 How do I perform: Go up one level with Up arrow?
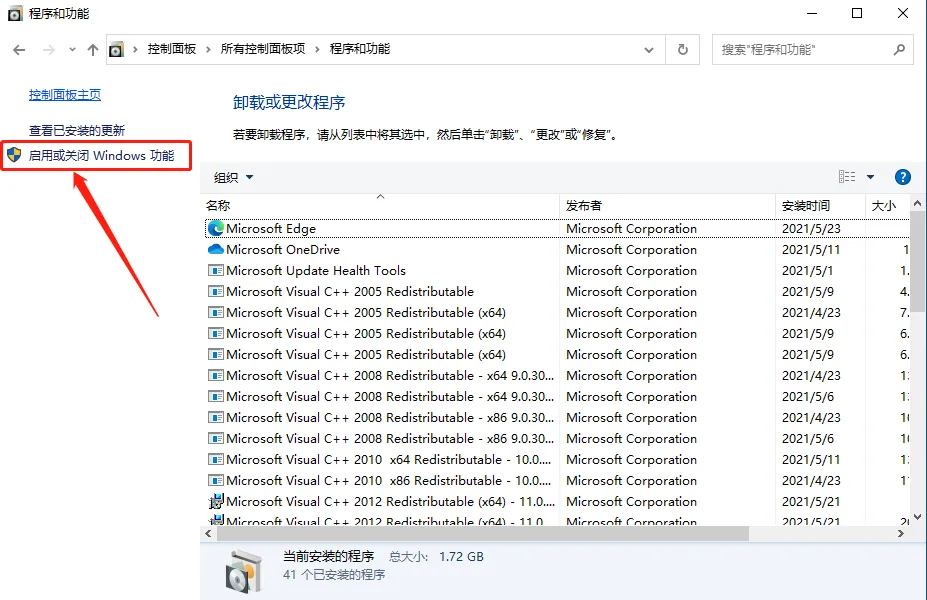(93, 50)
